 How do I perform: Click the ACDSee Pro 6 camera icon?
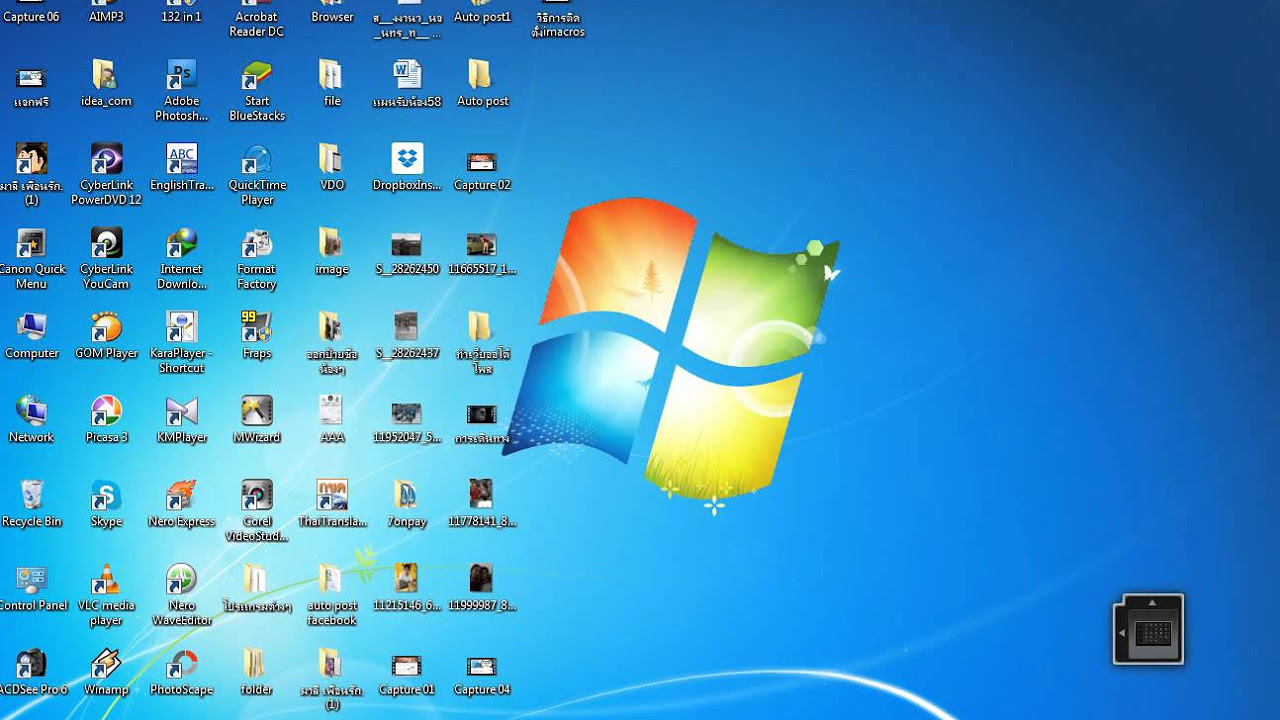(x=31, y=664)
